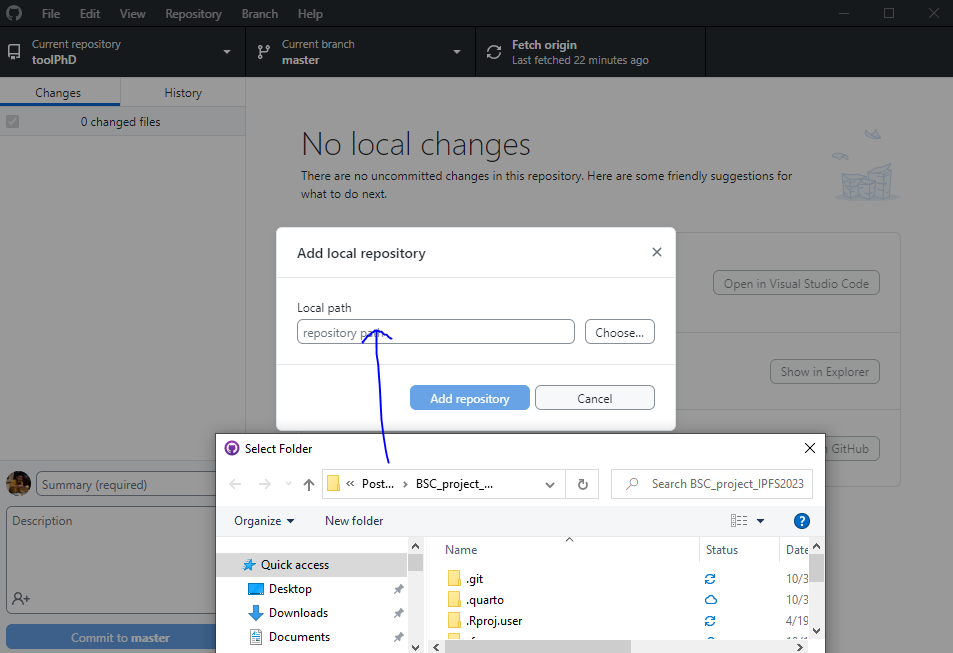Select Downloads in the navigation pane

point(298,613)
